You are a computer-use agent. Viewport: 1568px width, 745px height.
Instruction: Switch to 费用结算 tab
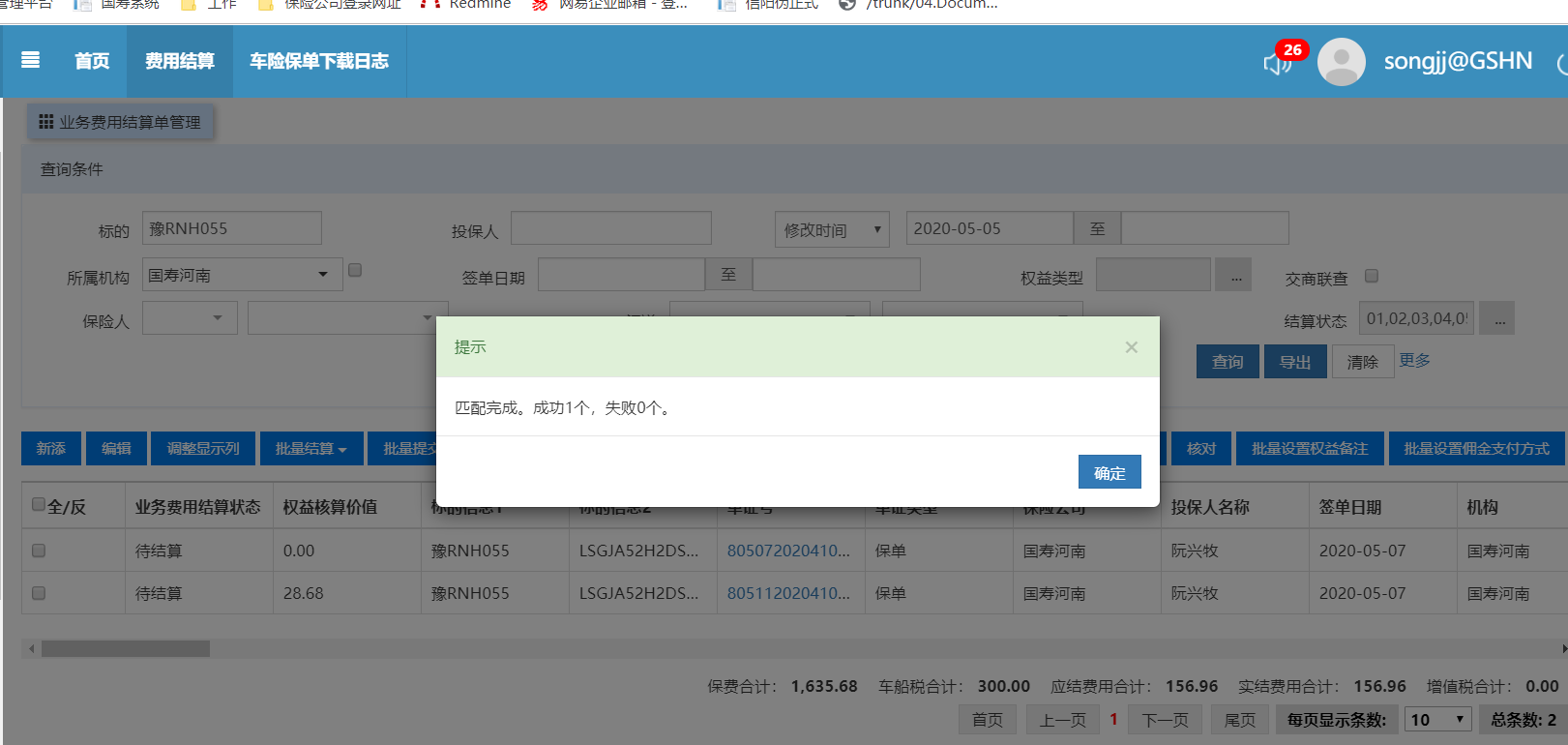(180, 61)
